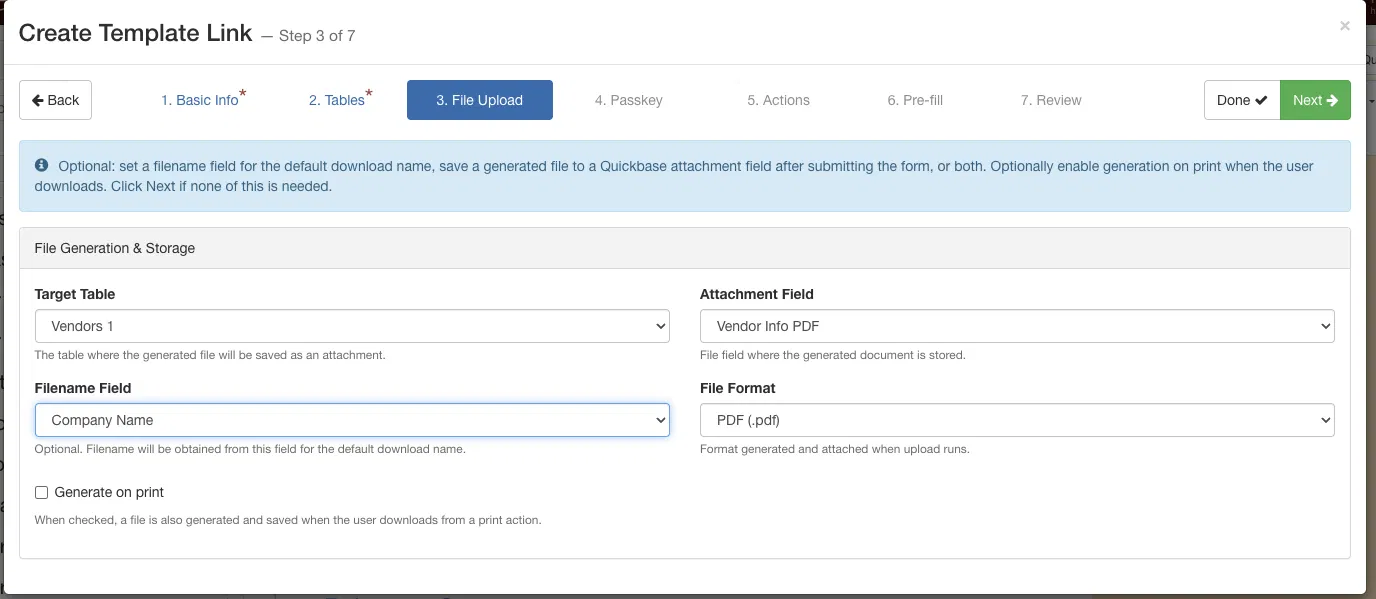Click the 'Step 3 of 7' subtitle

pos(317,36)
